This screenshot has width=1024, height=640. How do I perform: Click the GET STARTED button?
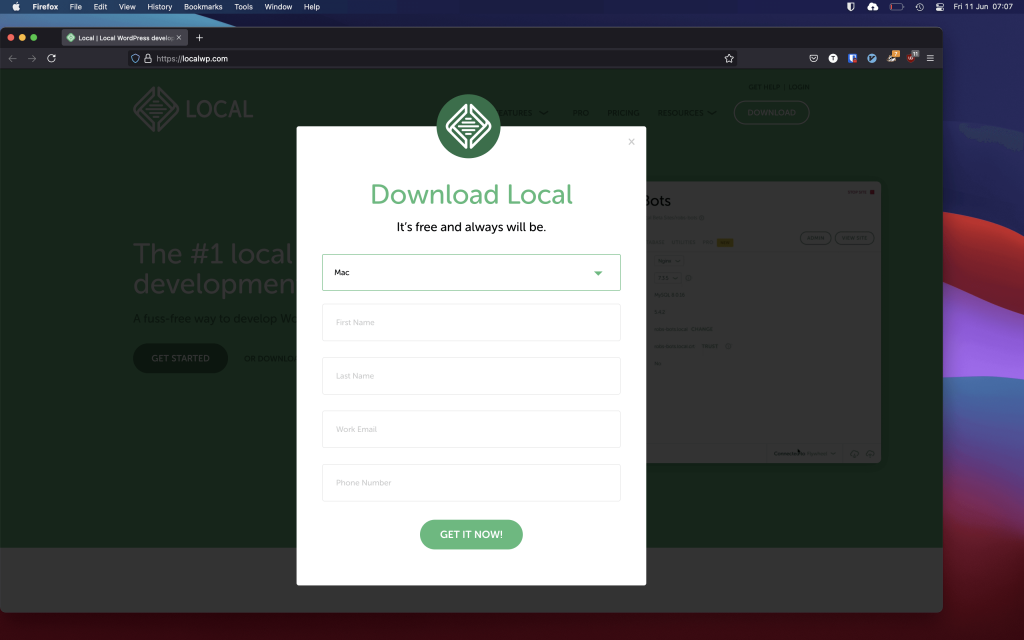tap(180, 358)
